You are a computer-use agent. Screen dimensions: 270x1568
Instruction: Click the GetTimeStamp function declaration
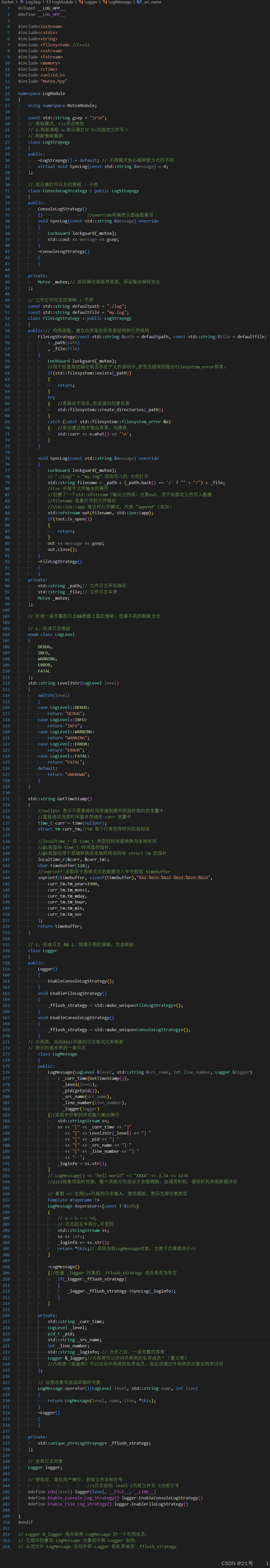coord(60,799)
